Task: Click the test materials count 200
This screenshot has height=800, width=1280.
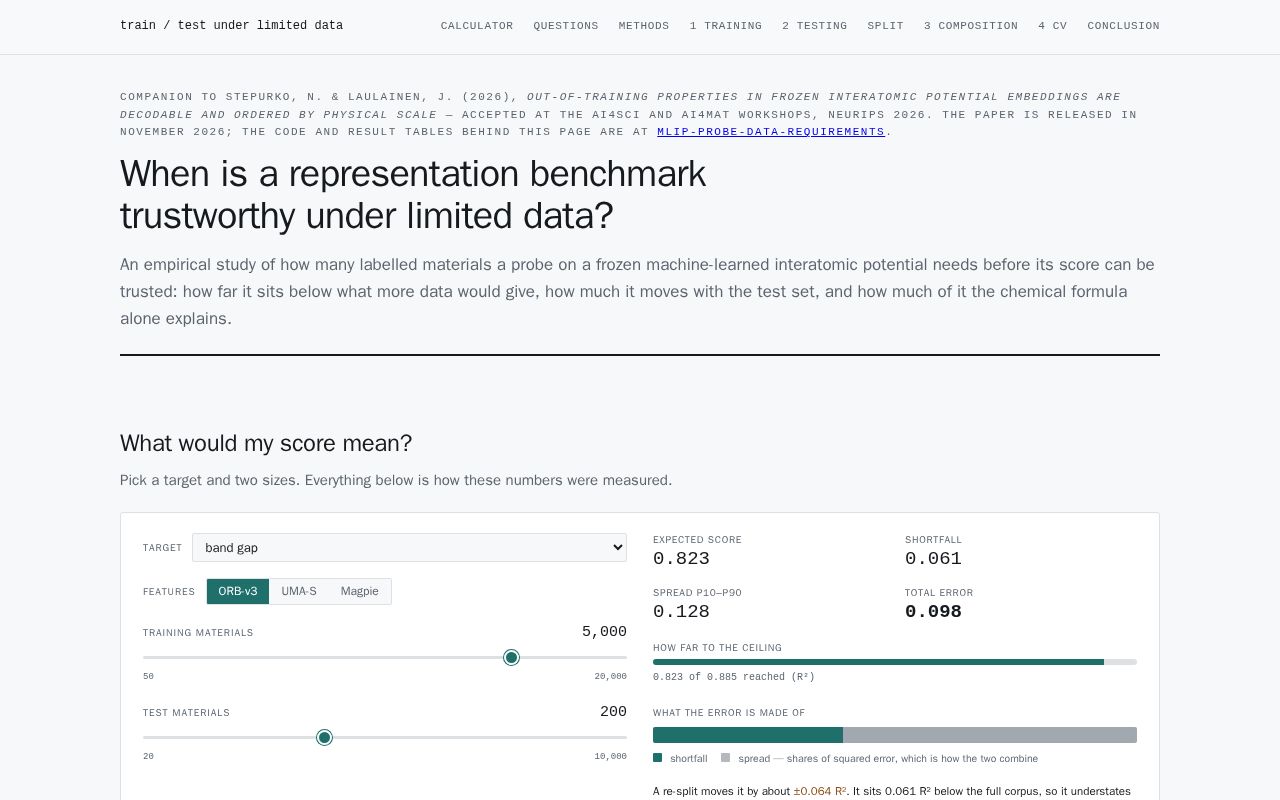Action: tap(613, 712)
